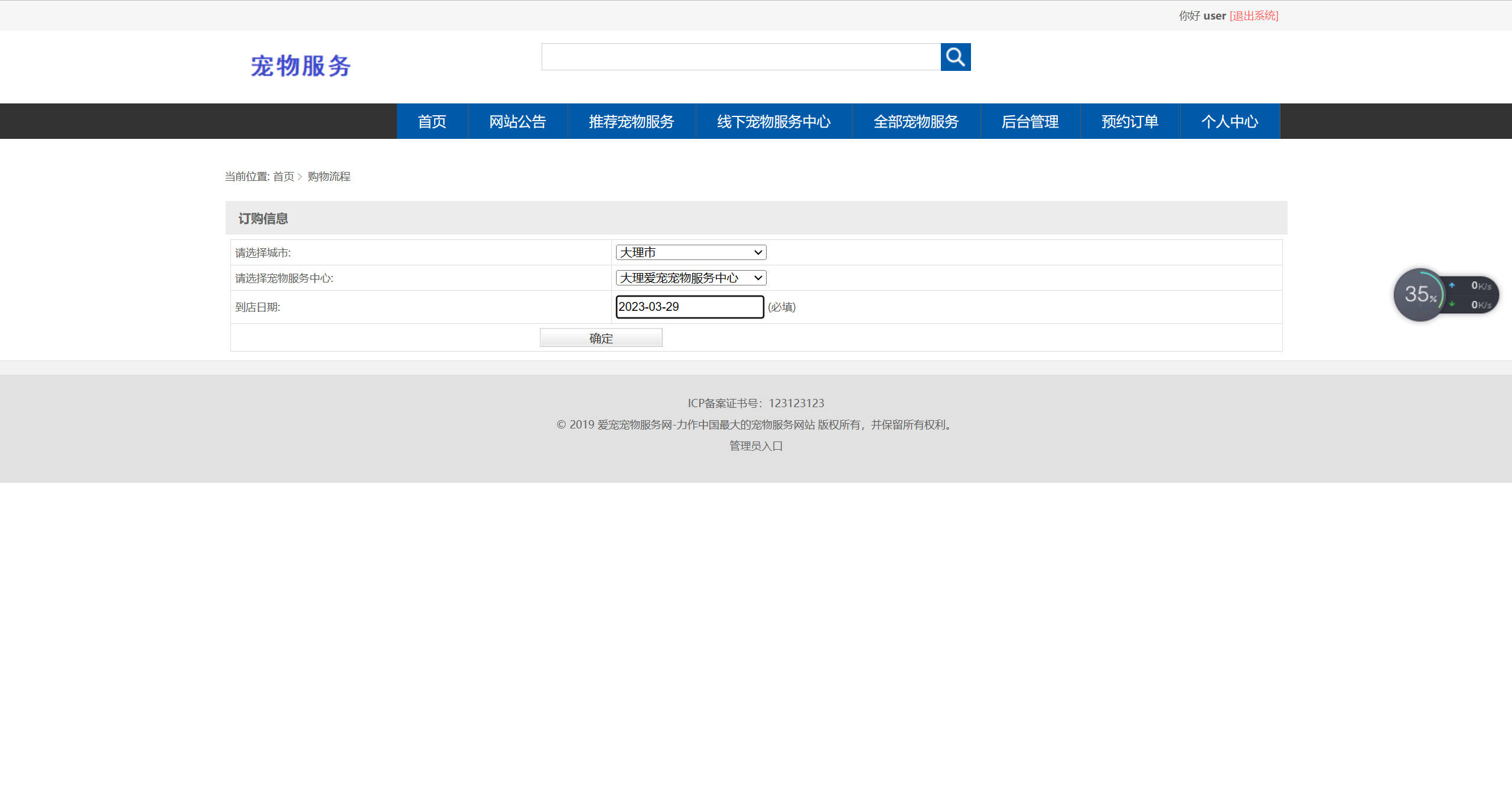Open the 大理市 city dropdown

690,252
